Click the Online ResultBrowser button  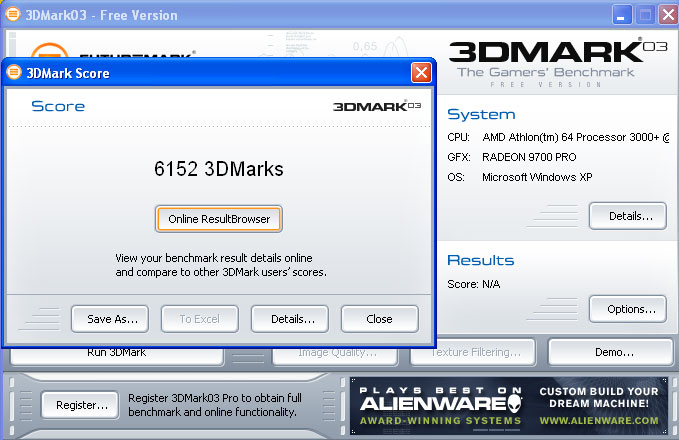click(219, 218)
